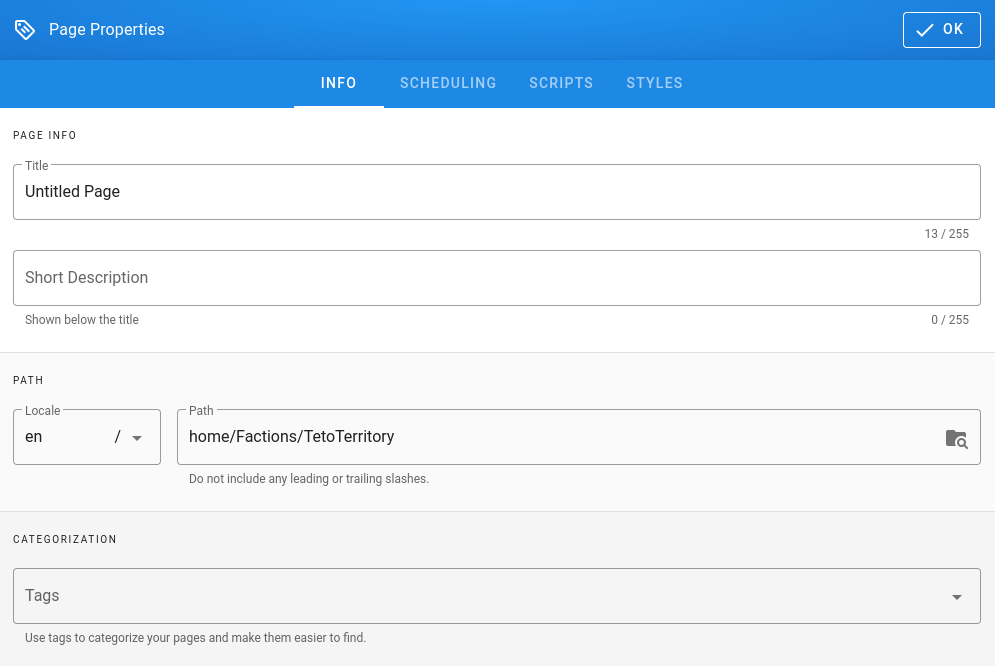The image size is (995, 666).
Task: Click into the Short Description field
Action: [496, 278]
